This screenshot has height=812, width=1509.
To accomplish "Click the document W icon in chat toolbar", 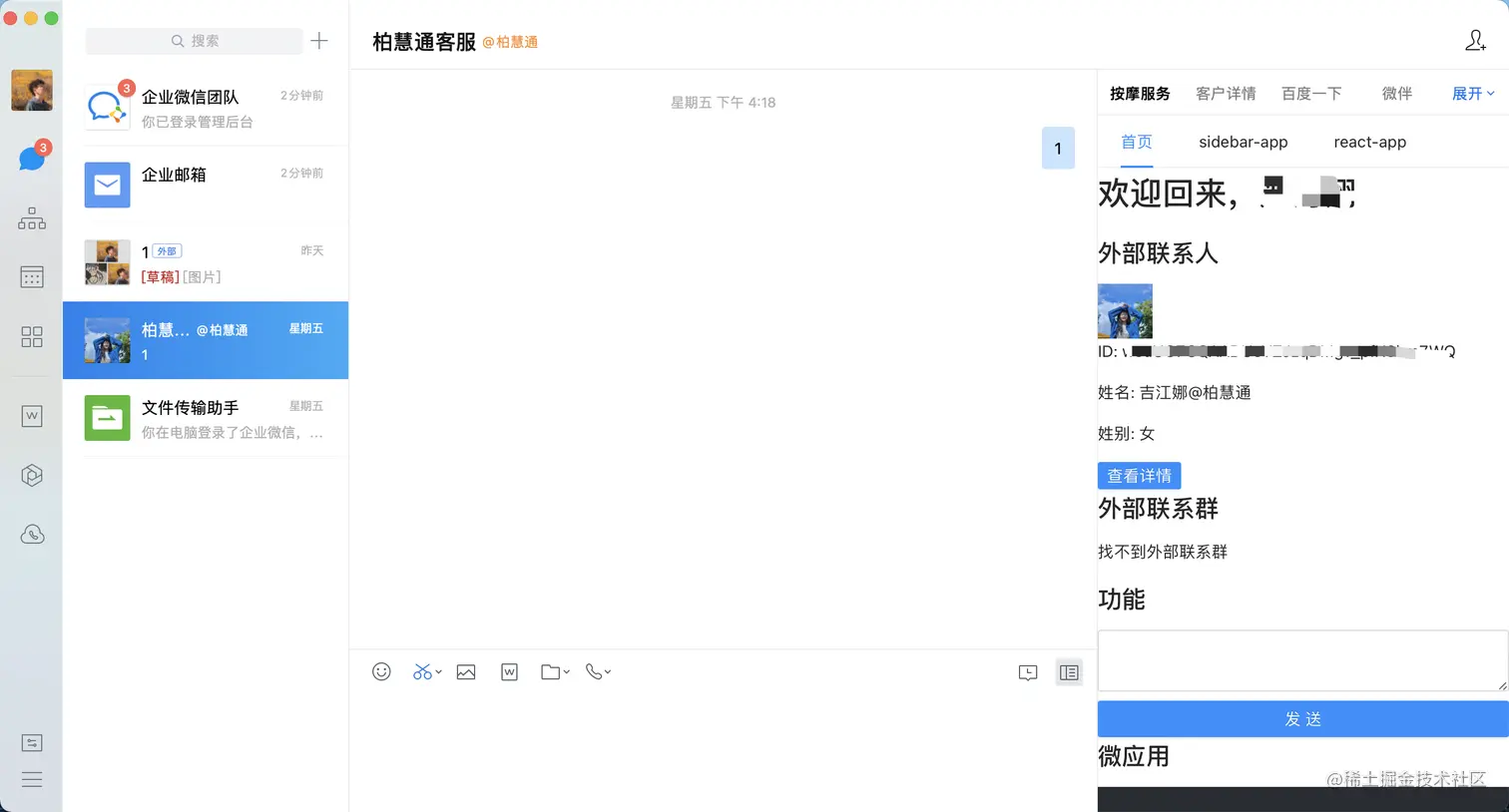I will (x=509, y=672).
